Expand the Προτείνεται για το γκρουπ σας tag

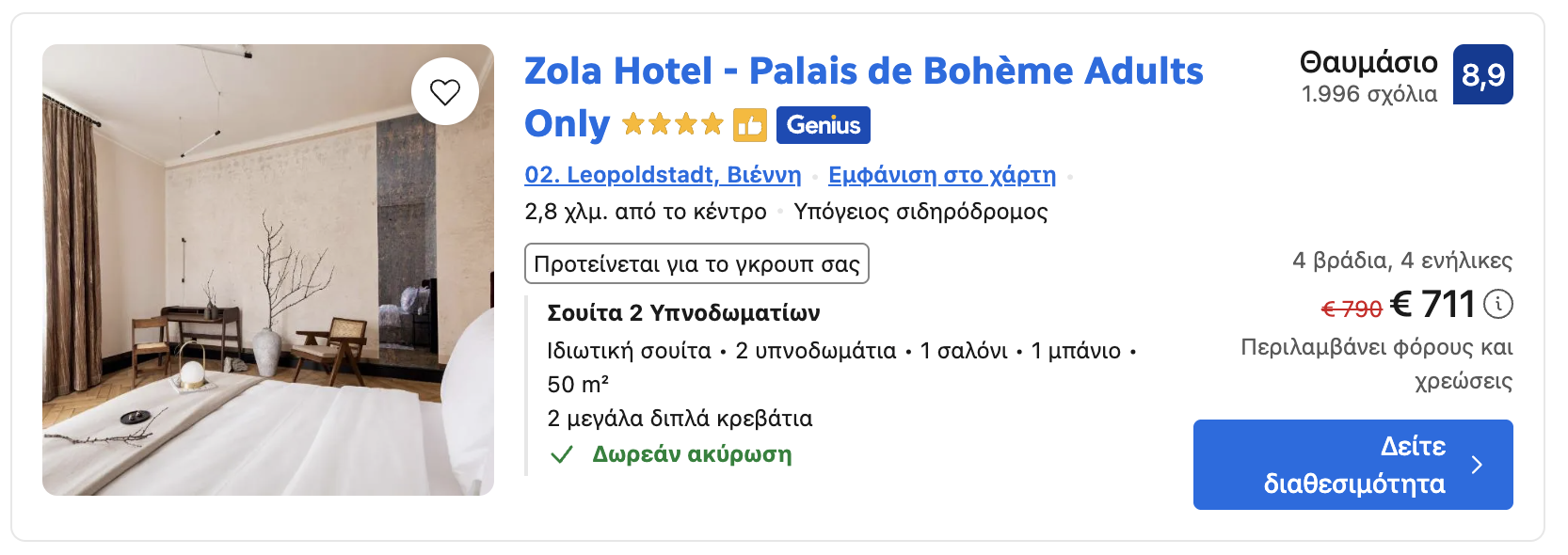(x=696, y=264)
